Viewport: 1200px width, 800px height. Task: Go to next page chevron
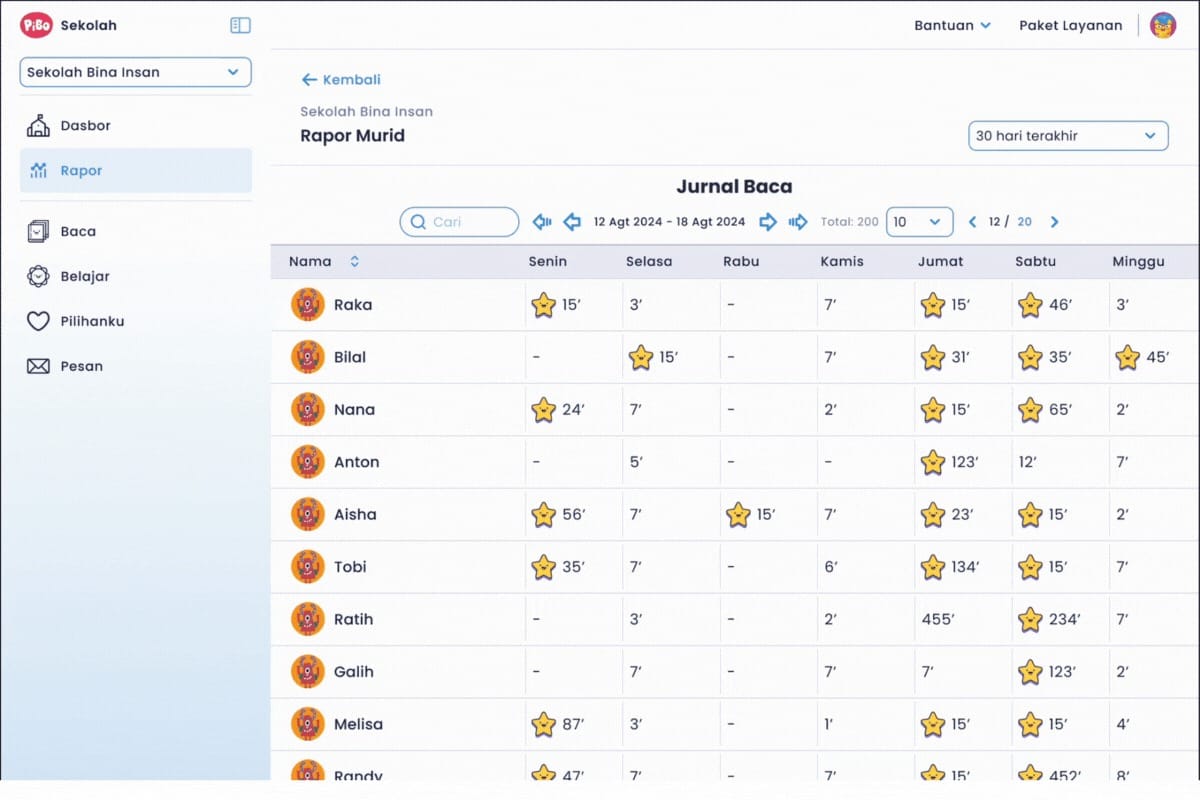coord(1054,222)
